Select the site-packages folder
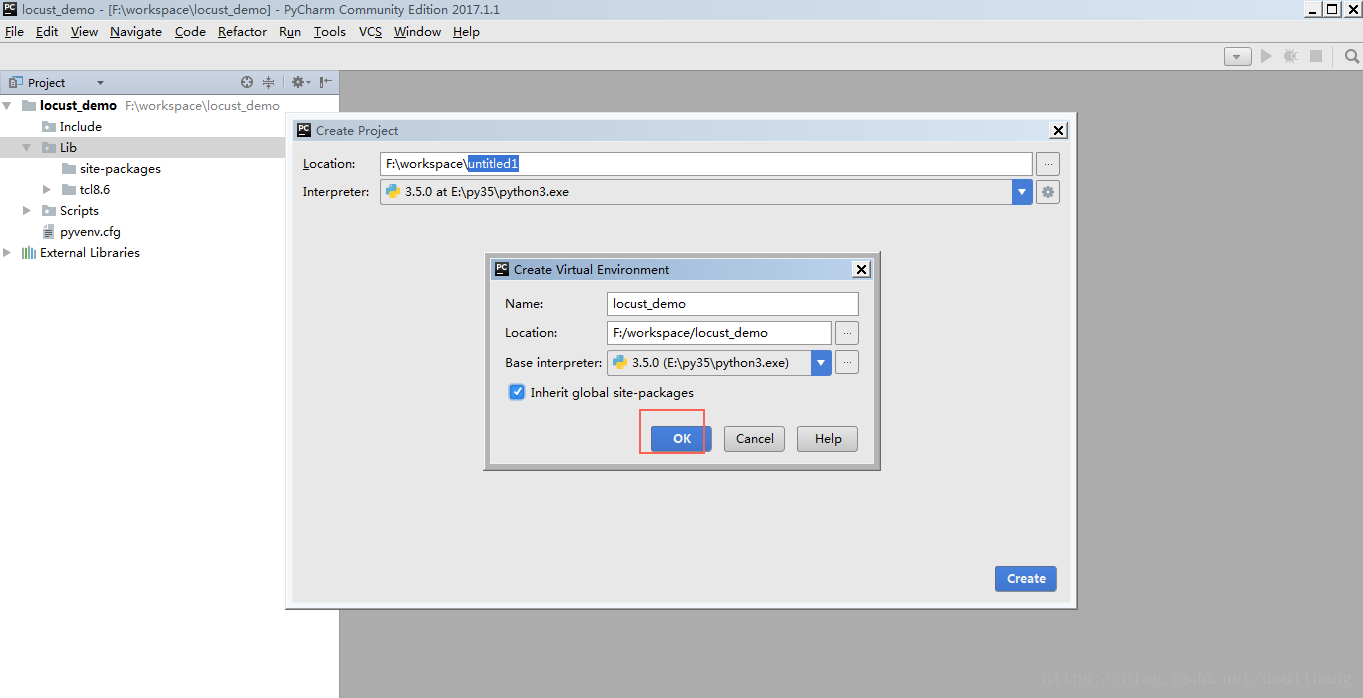Screen dimensions: 1363x698 pos(169,169)
